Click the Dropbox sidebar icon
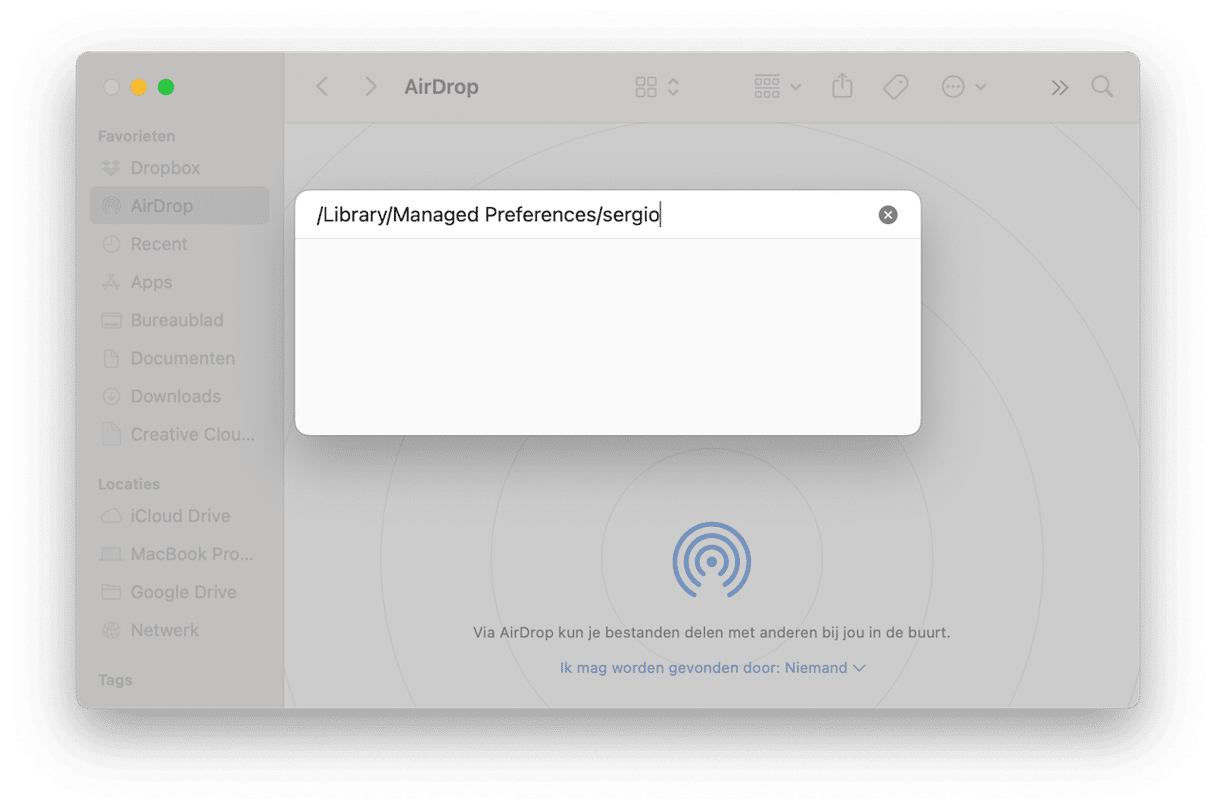 coord(112,168)
